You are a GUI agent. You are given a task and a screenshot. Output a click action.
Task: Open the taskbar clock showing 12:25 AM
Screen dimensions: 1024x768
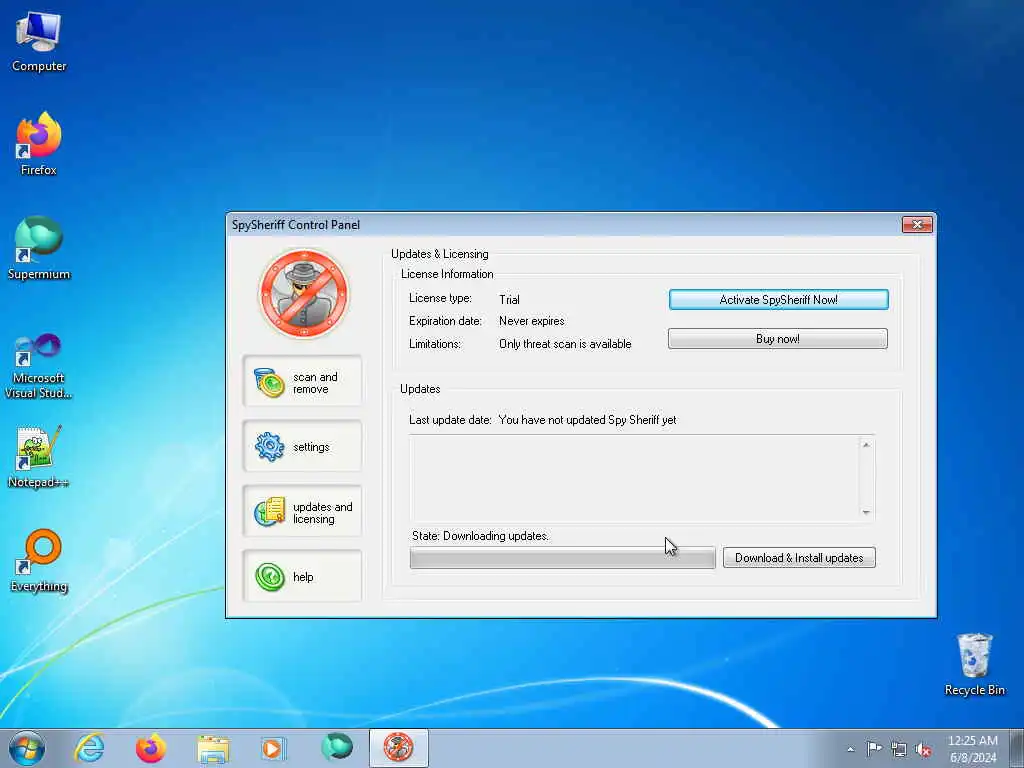[x=972, y=749]
